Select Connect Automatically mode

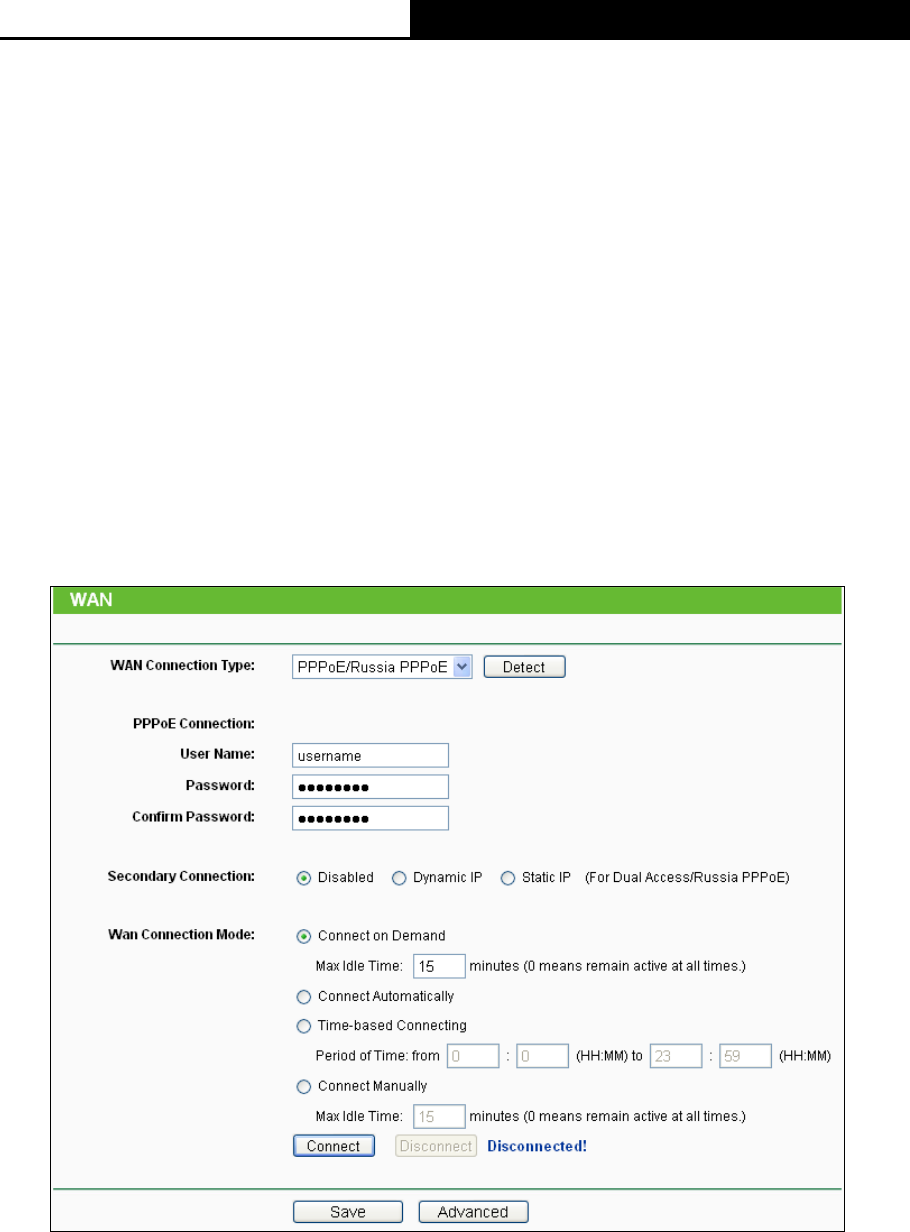pyautogui.click(x=304, y=997)
